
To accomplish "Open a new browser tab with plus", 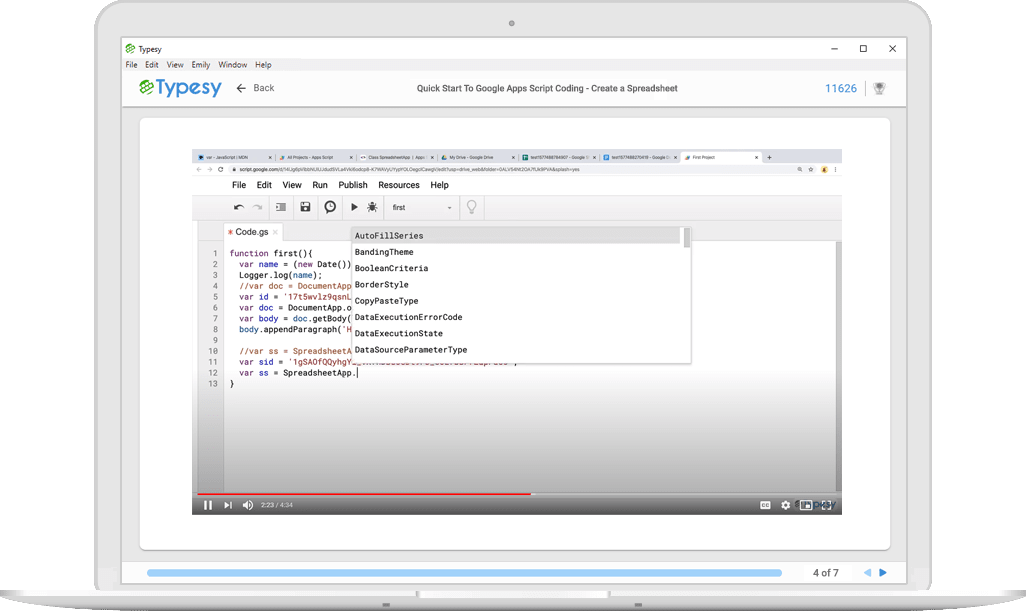I will coord(770,158).
